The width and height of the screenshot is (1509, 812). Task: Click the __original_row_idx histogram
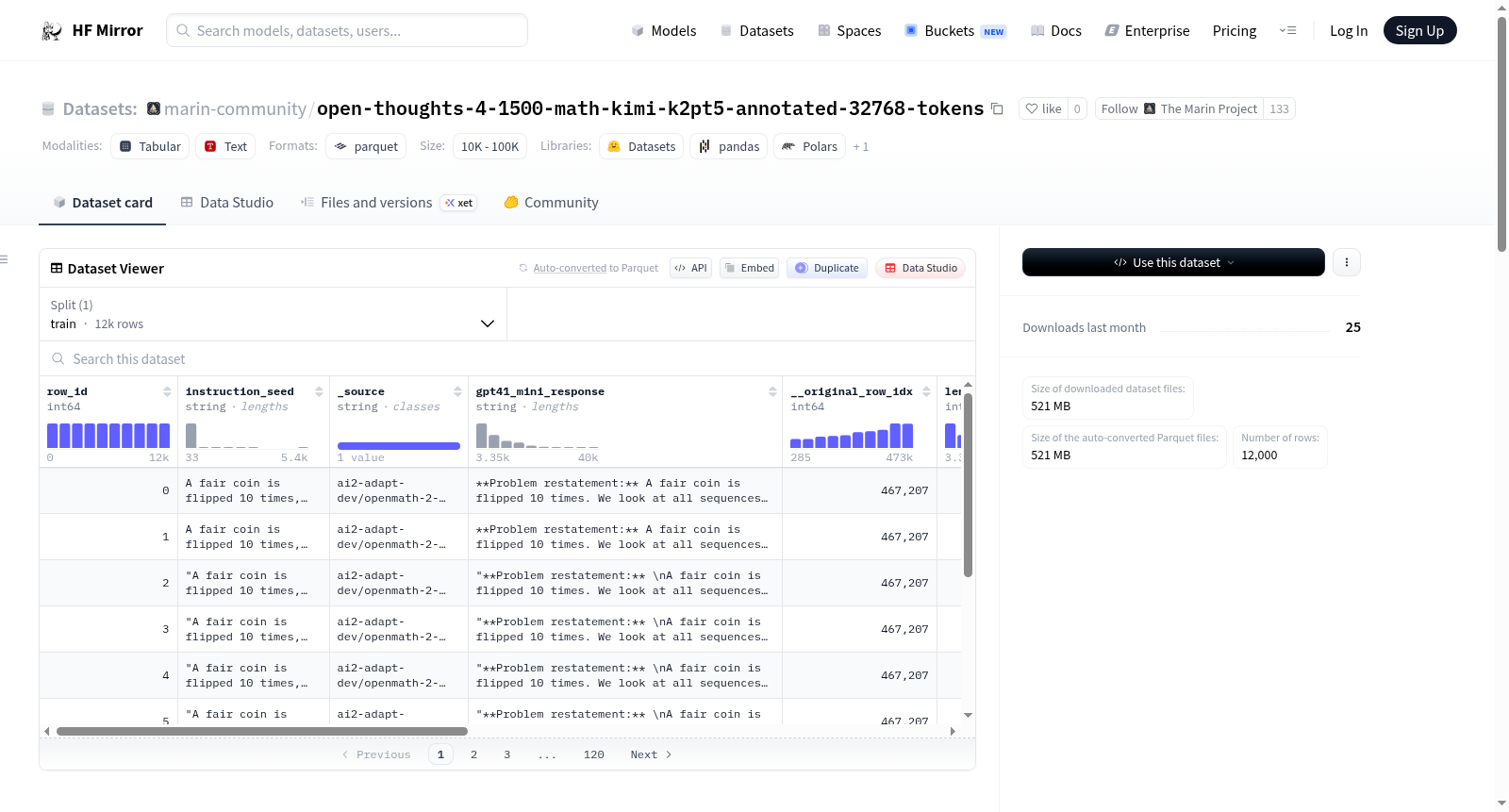(852, 436)
